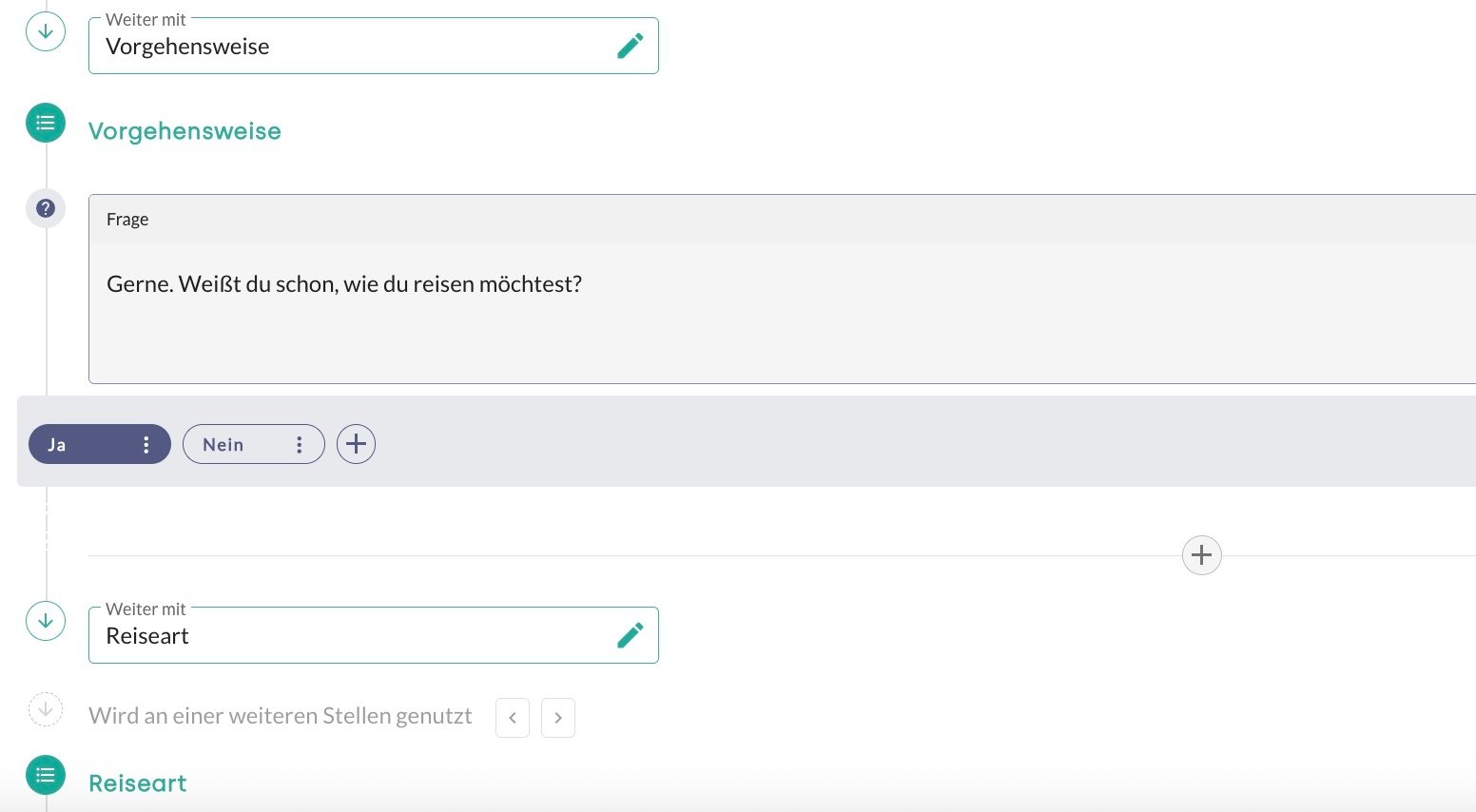1476x812 pixels.
Task: Click the pencil icon in the Vorgehensweise field
Action: coord(630,46)
